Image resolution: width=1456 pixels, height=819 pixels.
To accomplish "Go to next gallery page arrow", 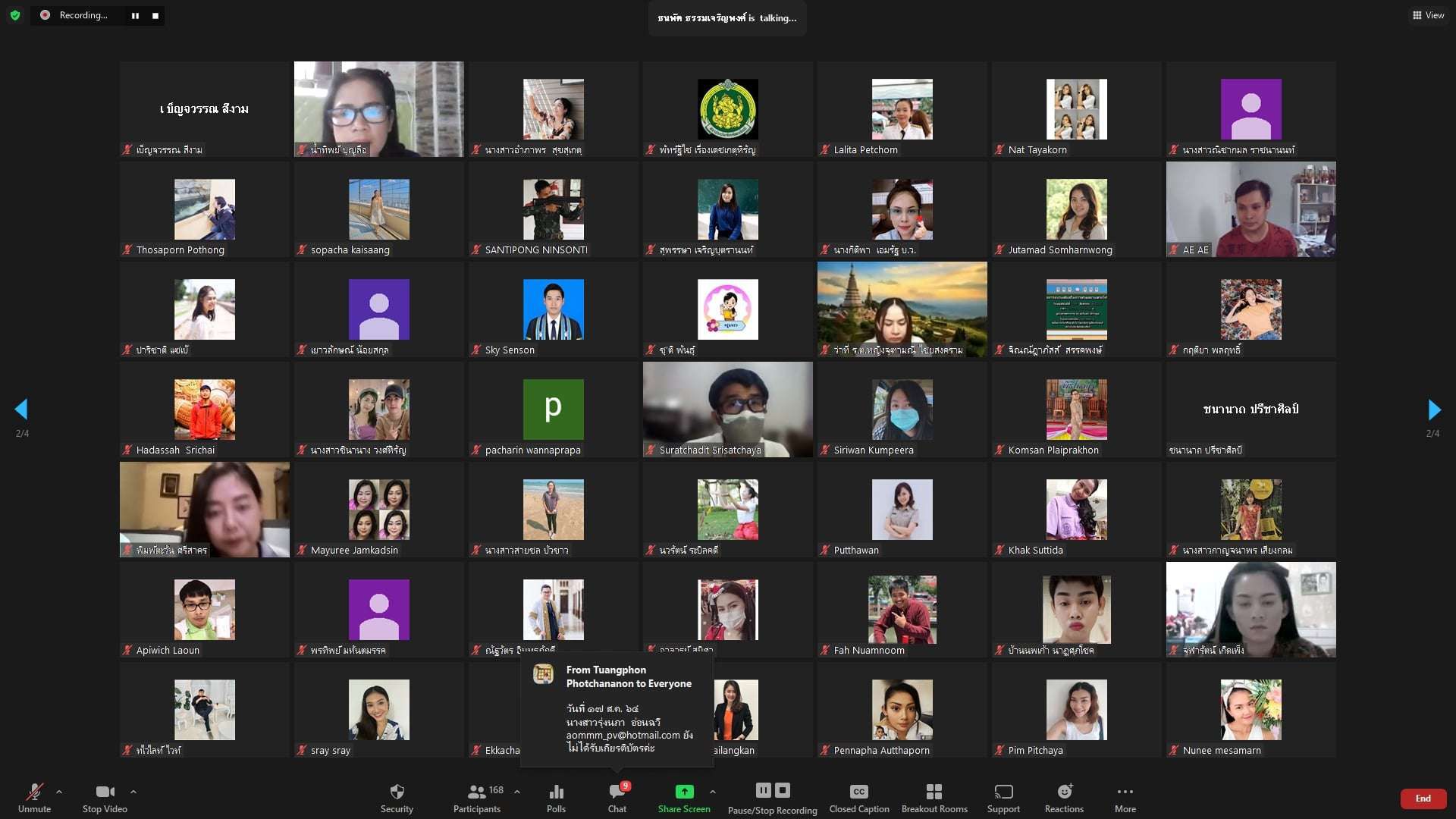I will (x=1433, y=409).
